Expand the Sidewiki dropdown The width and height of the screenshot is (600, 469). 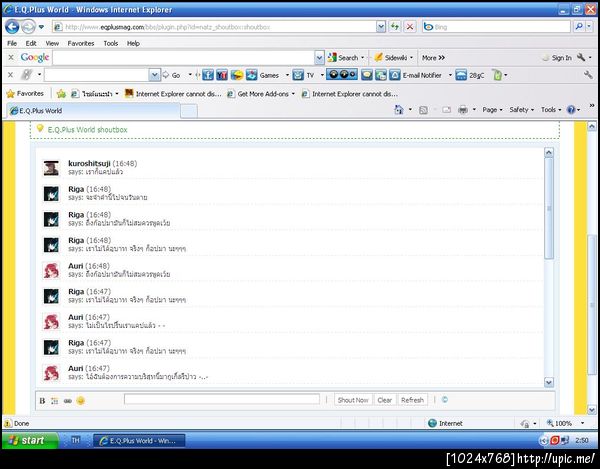point(411,58)
